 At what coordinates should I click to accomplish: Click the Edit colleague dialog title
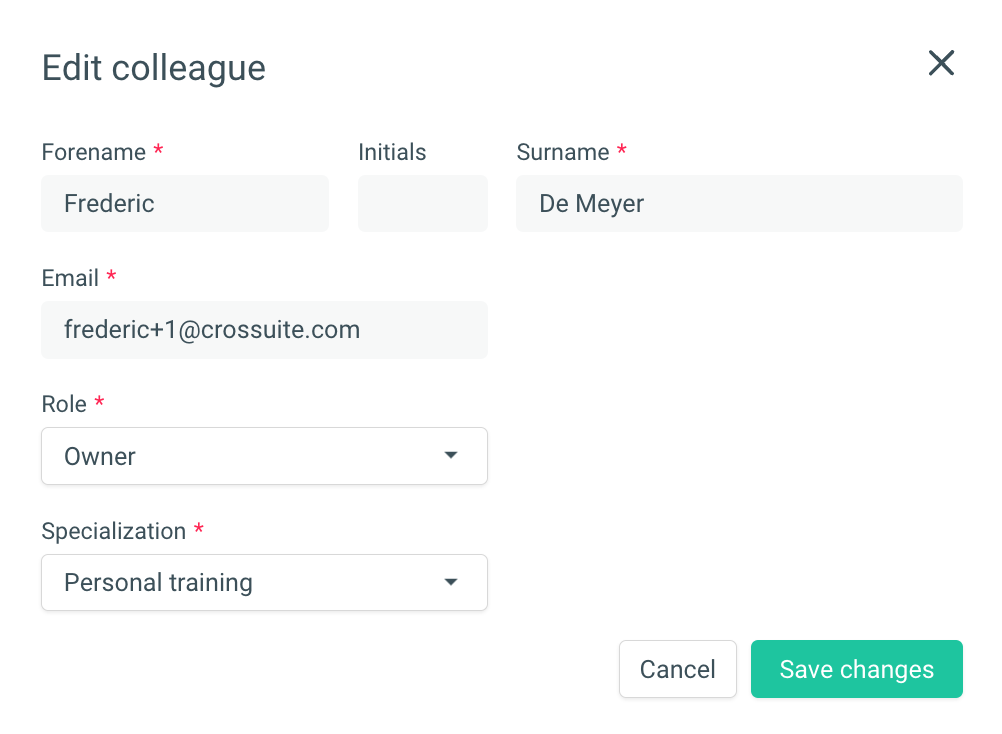(x=153, y=68)
